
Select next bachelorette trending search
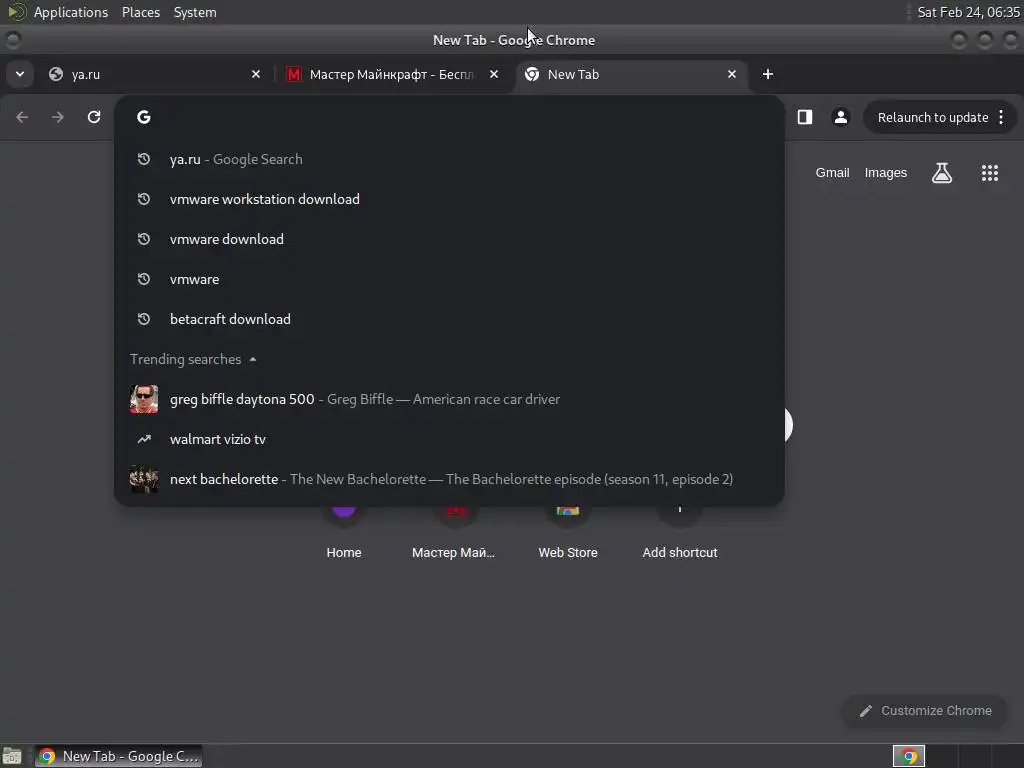[x=449, y=479]
